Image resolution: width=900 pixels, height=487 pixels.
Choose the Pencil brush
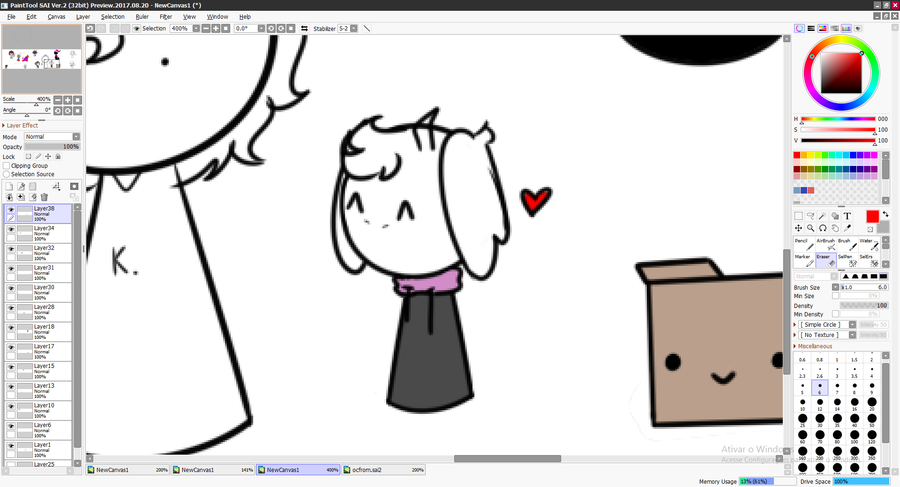pyautogui.click(x=804, y=245)
